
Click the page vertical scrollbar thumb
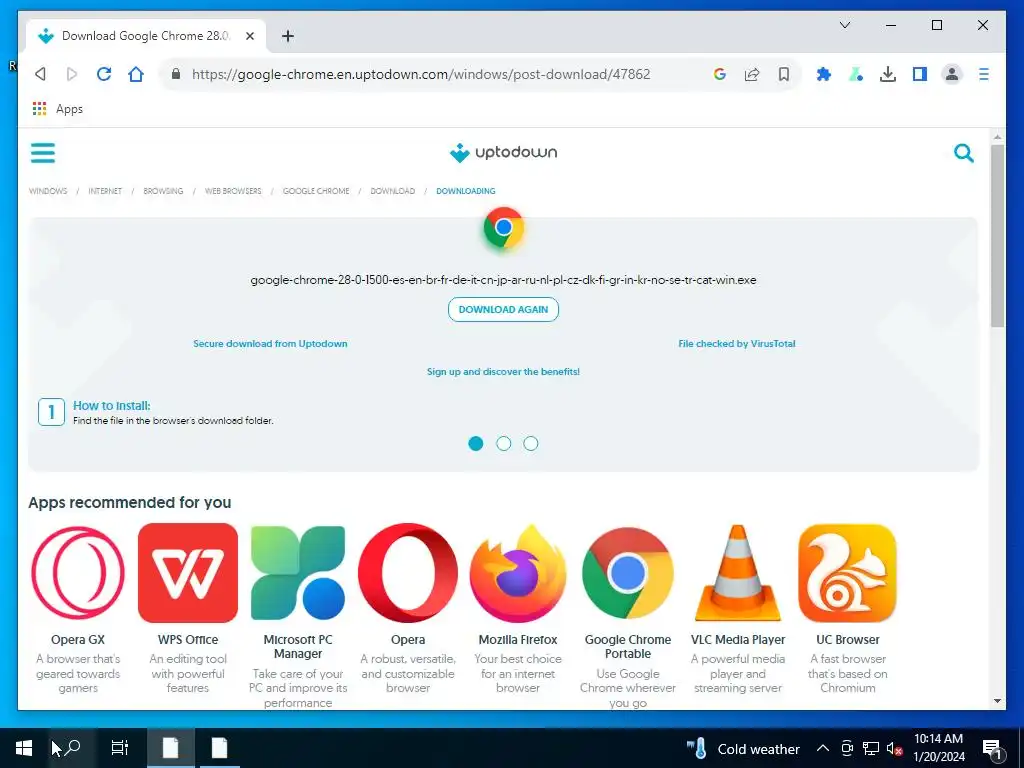point(997,235)
